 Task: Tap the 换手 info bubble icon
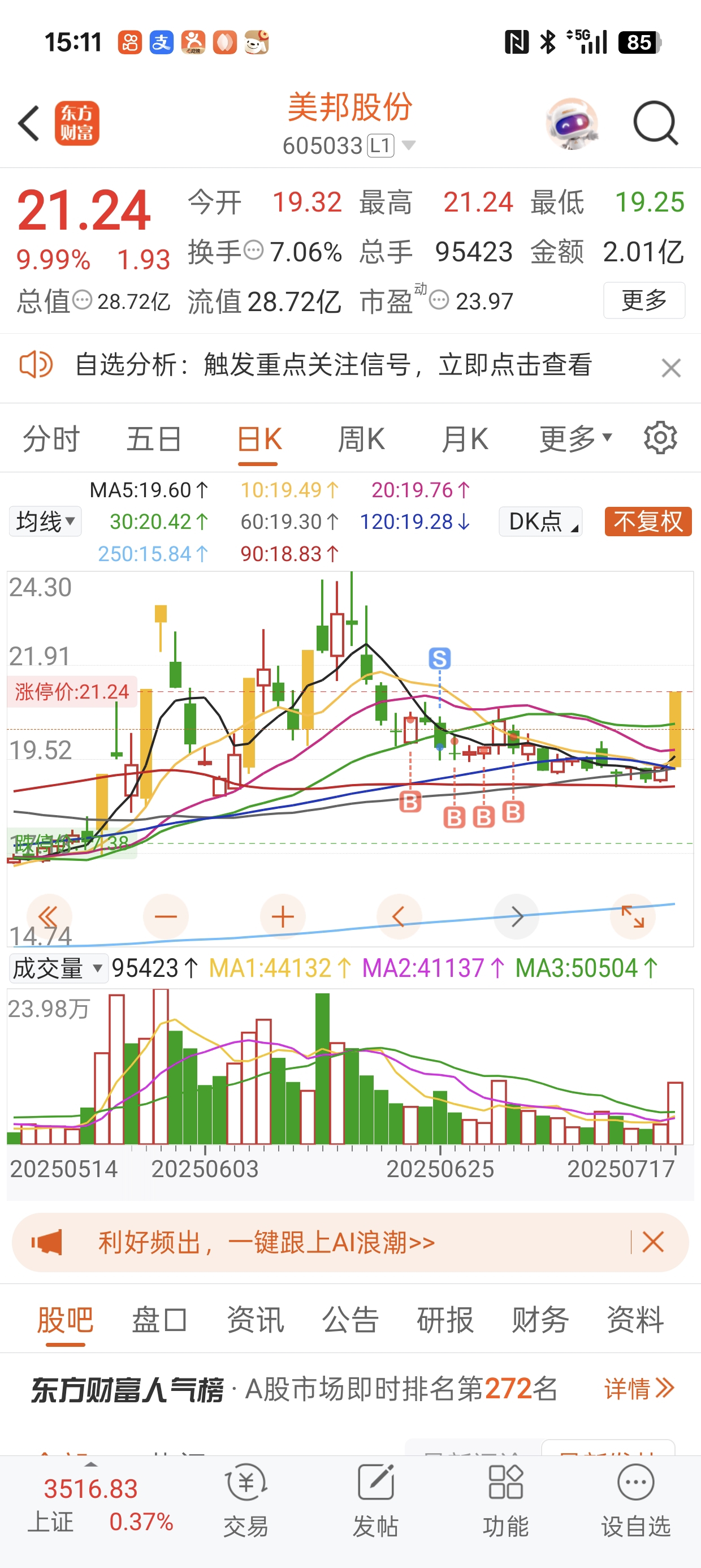(253, 250)
